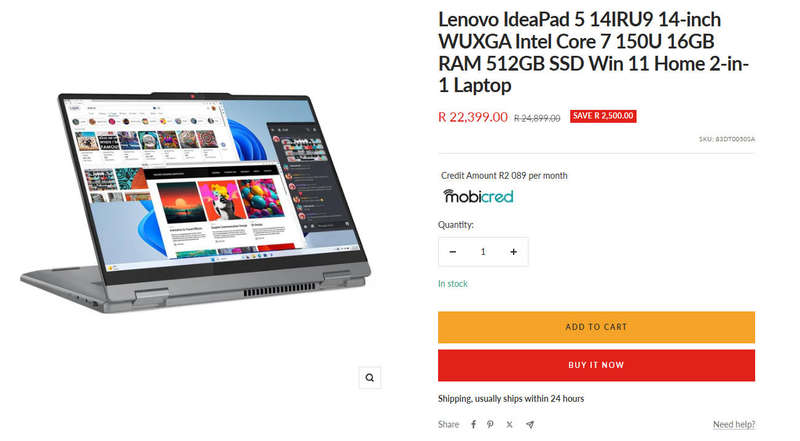Click the Credit Amount R2 089 text
800x441 pixels.
pyautogui.click(x=504, y=176)
